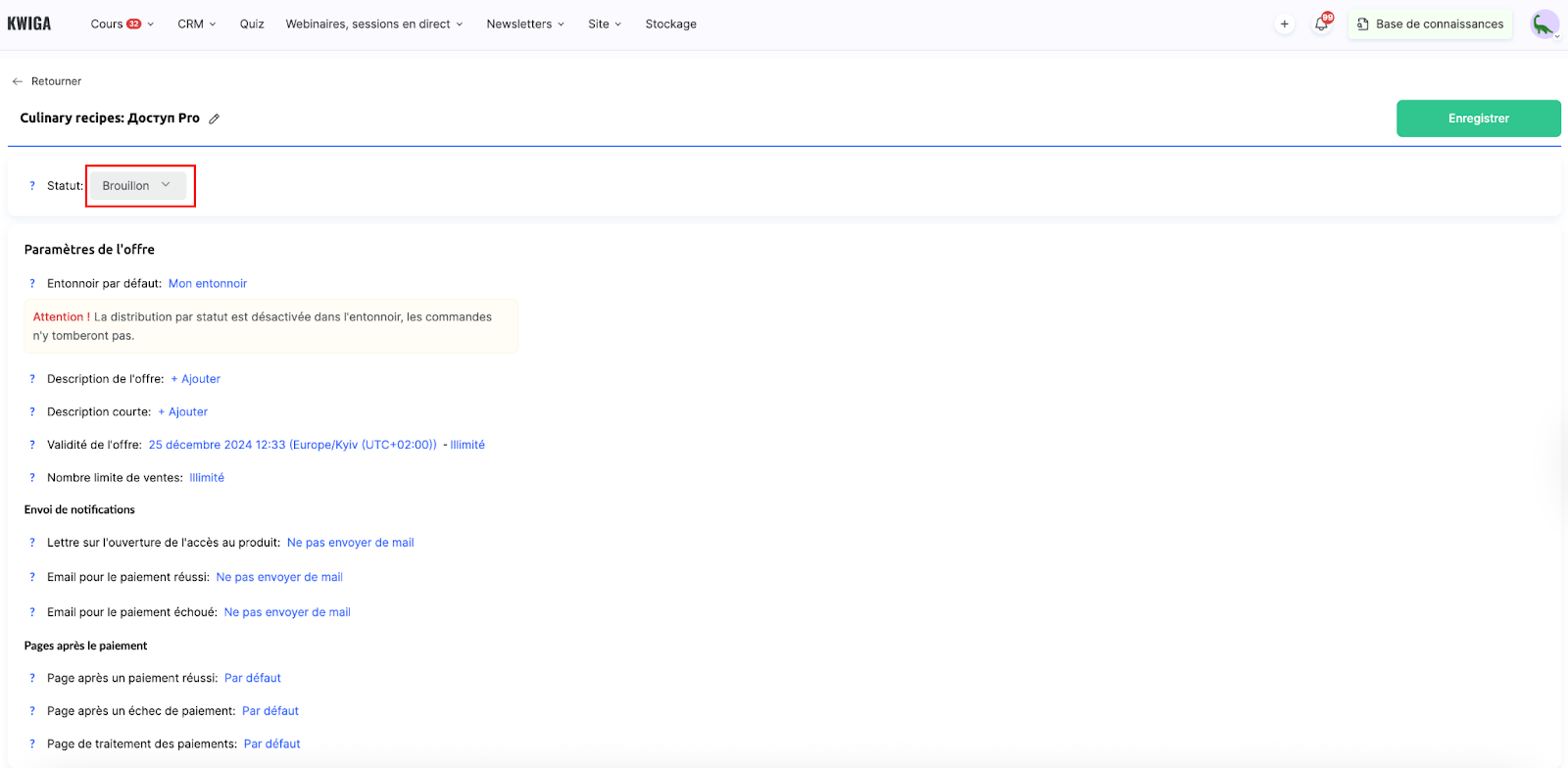Expand the CRM menu

pos(196,24)
